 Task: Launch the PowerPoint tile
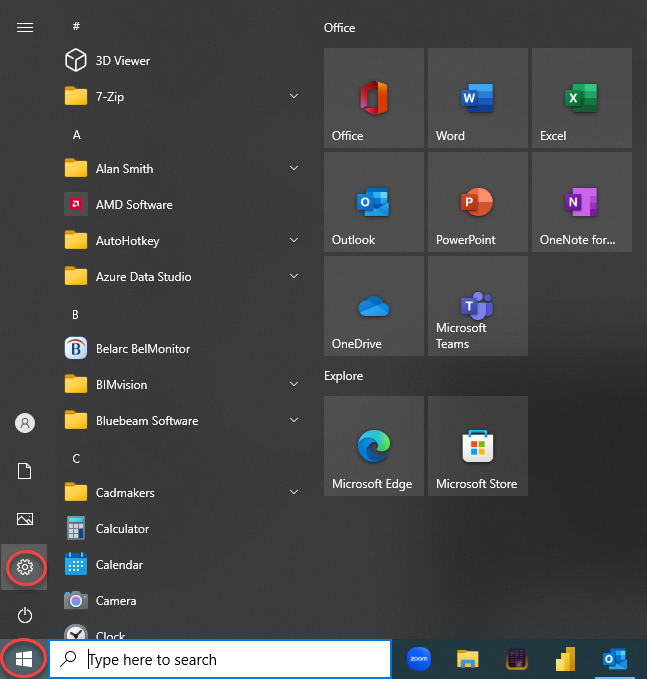478,202
